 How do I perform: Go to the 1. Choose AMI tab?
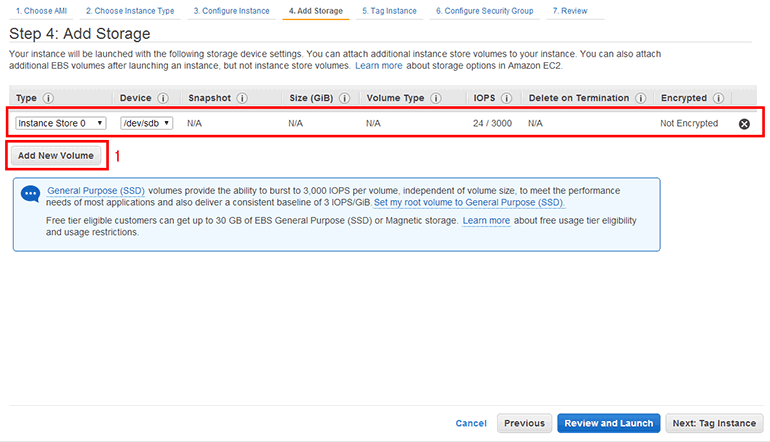[x=40, y=11]
